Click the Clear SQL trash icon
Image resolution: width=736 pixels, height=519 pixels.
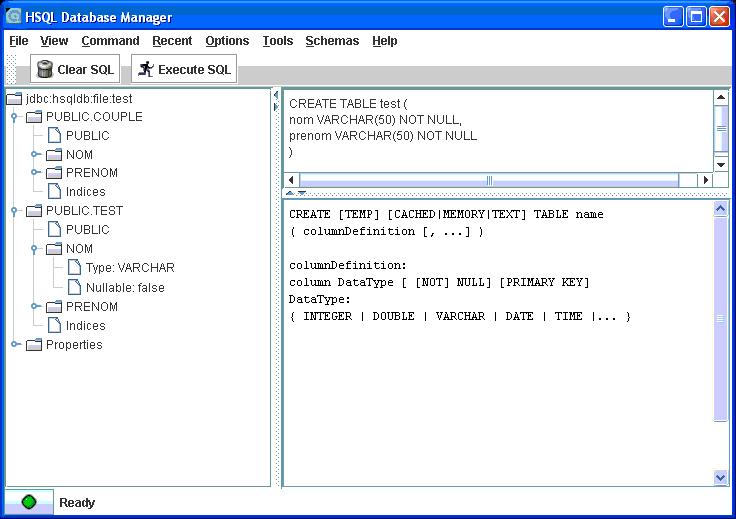pos(45,69)
